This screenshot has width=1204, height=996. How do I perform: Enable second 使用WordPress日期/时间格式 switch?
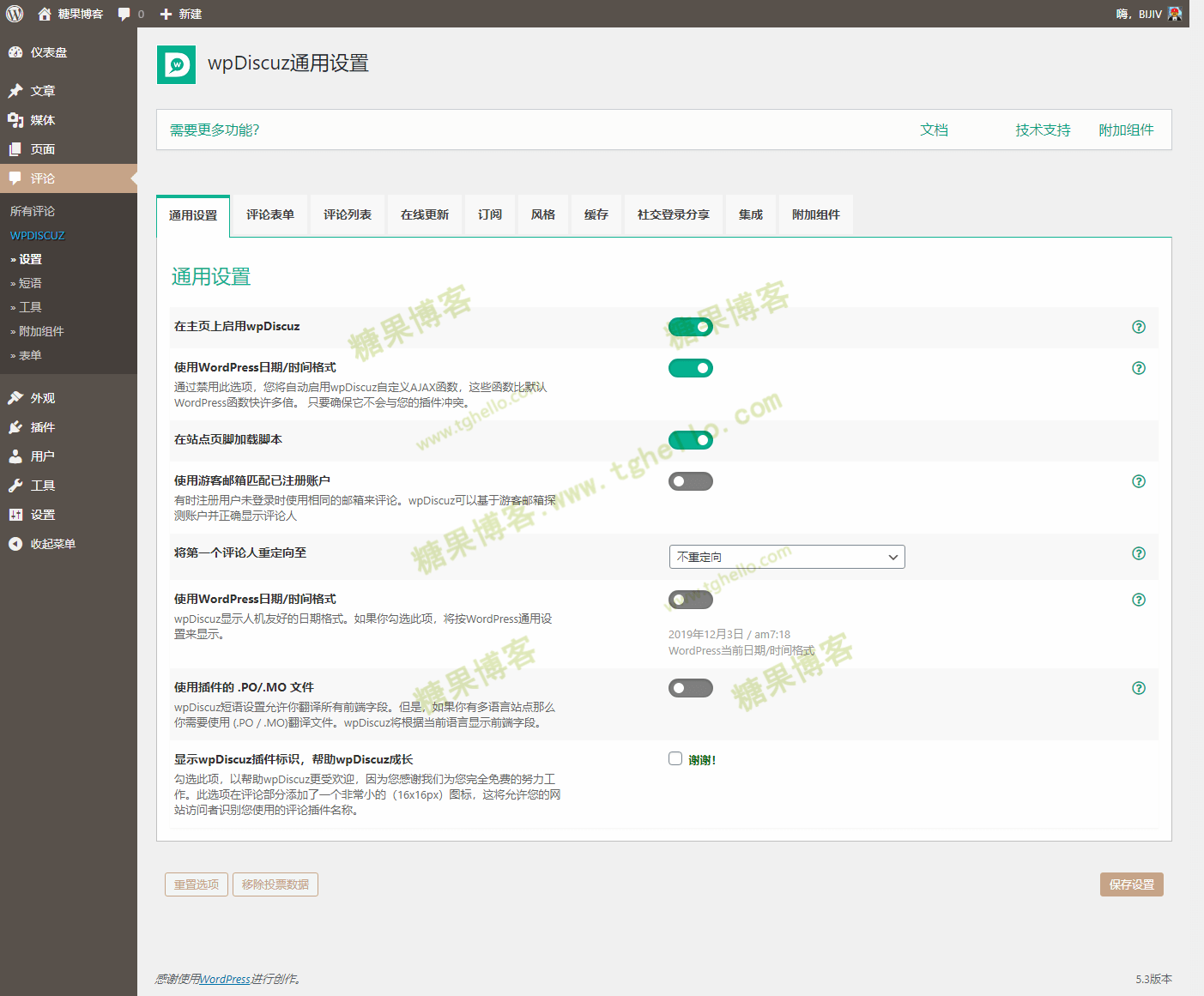pos(691,600)
